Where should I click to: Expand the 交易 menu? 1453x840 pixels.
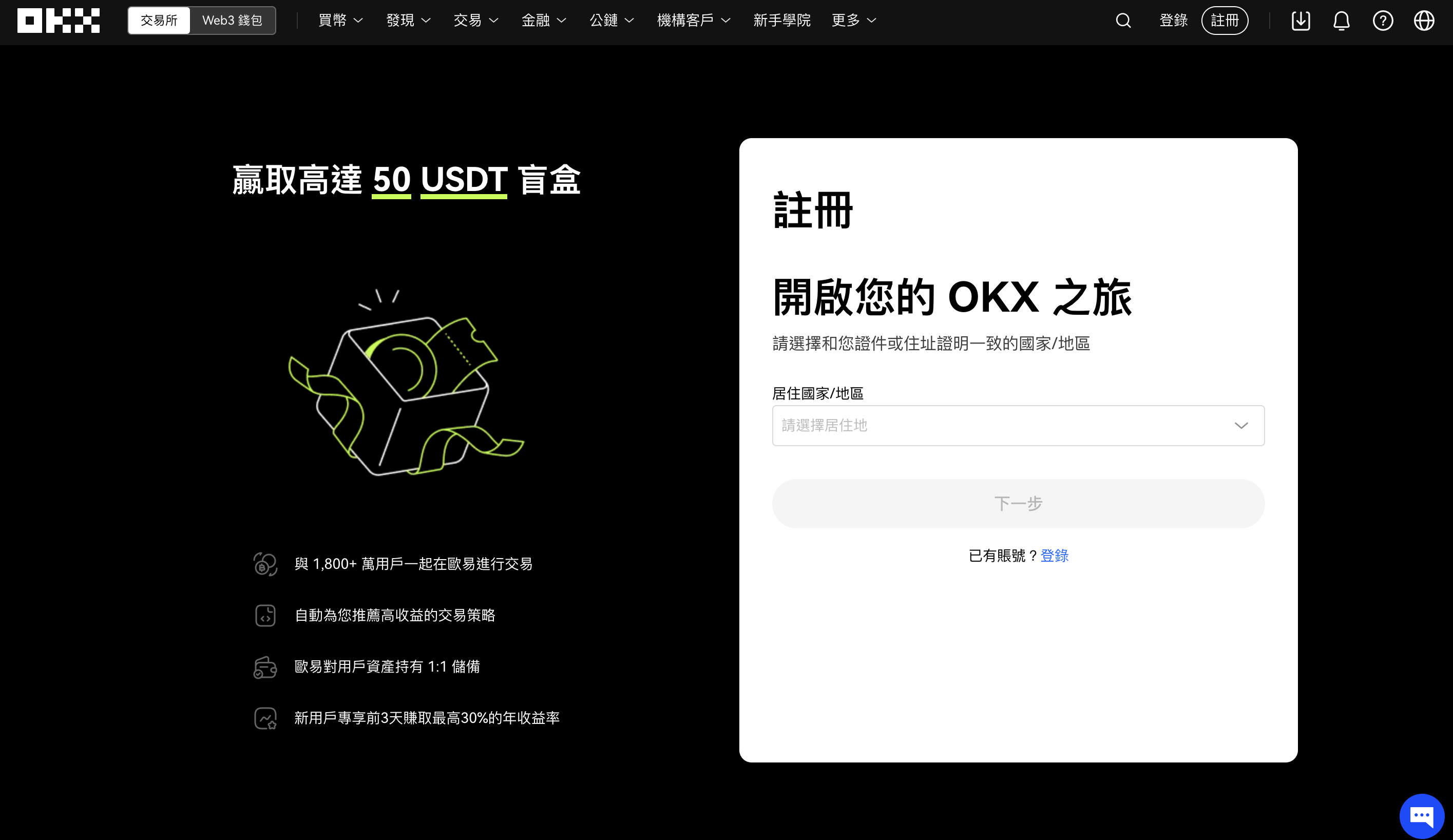[476, 21]
